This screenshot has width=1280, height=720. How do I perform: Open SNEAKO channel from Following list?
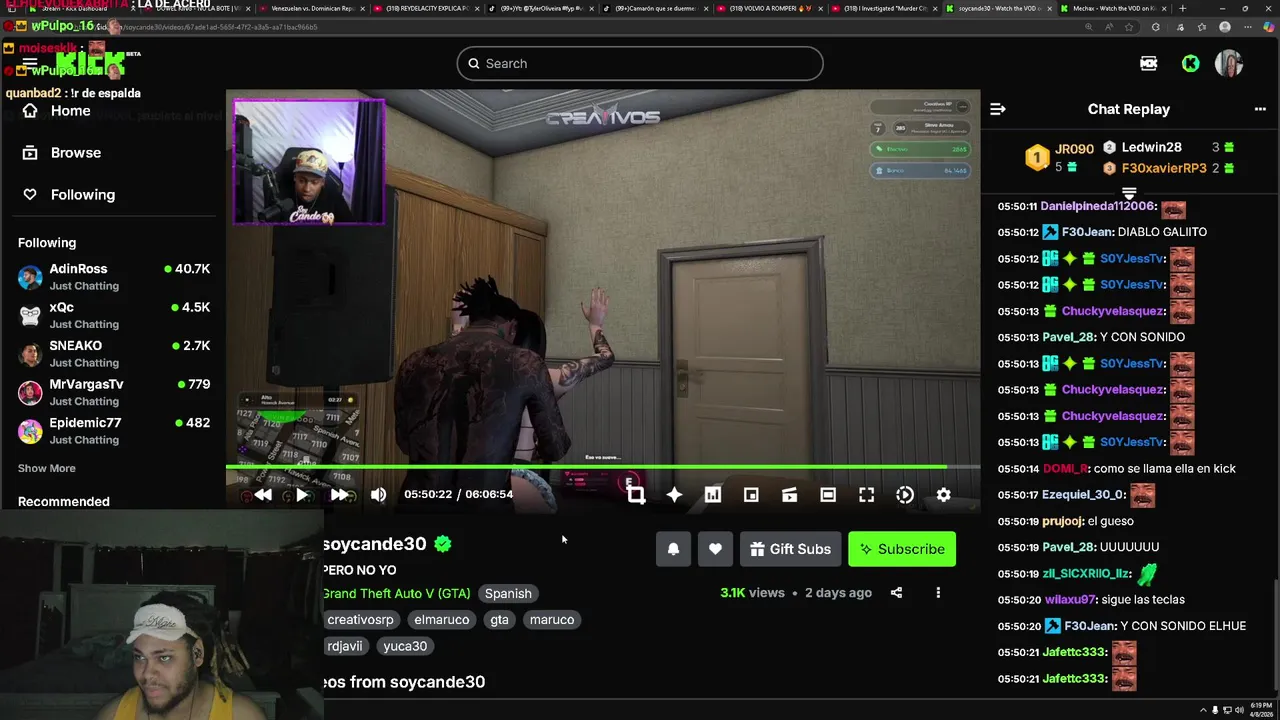[x=113, y=353]
